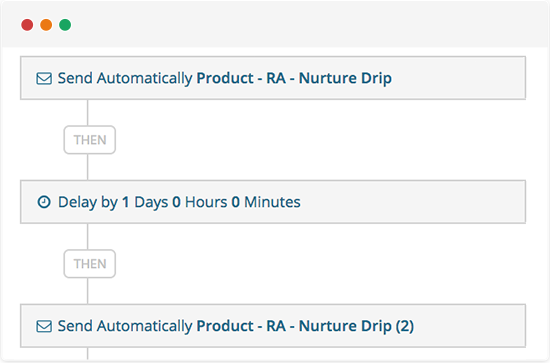The image size is (550, 363).
Task: Select the Delay by workflow step row
Action: [x=273, y=202]
